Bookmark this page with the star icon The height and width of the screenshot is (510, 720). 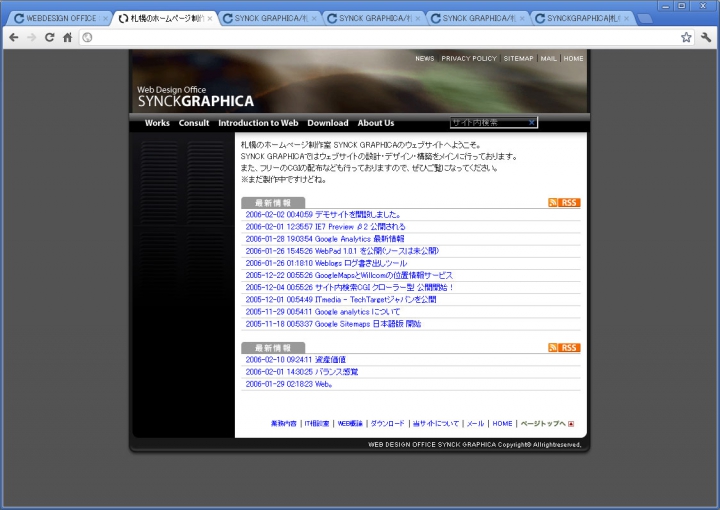click(x=686, y=38)
